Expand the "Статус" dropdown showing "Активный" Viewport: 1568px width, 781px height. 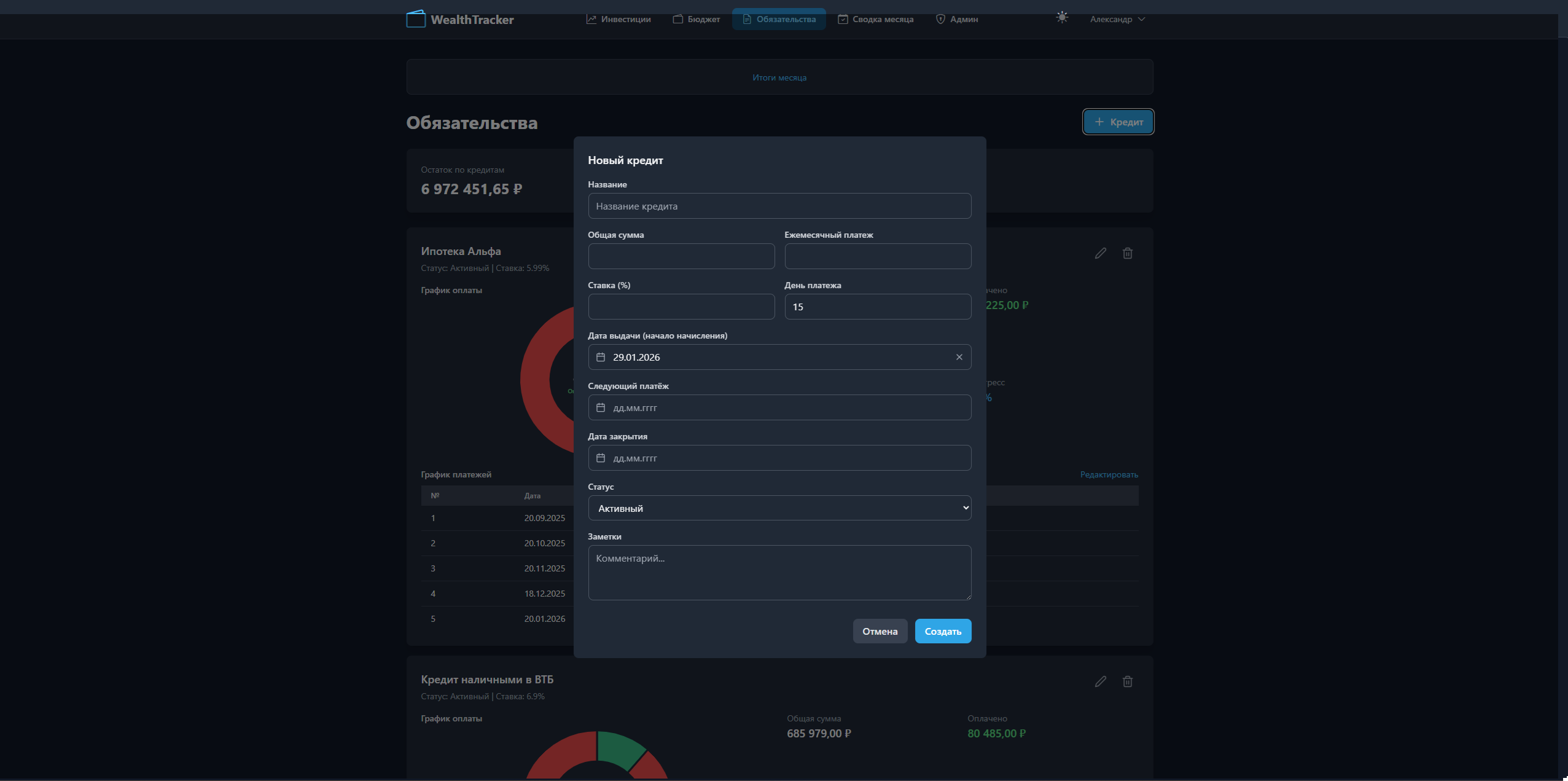[779, 508]
